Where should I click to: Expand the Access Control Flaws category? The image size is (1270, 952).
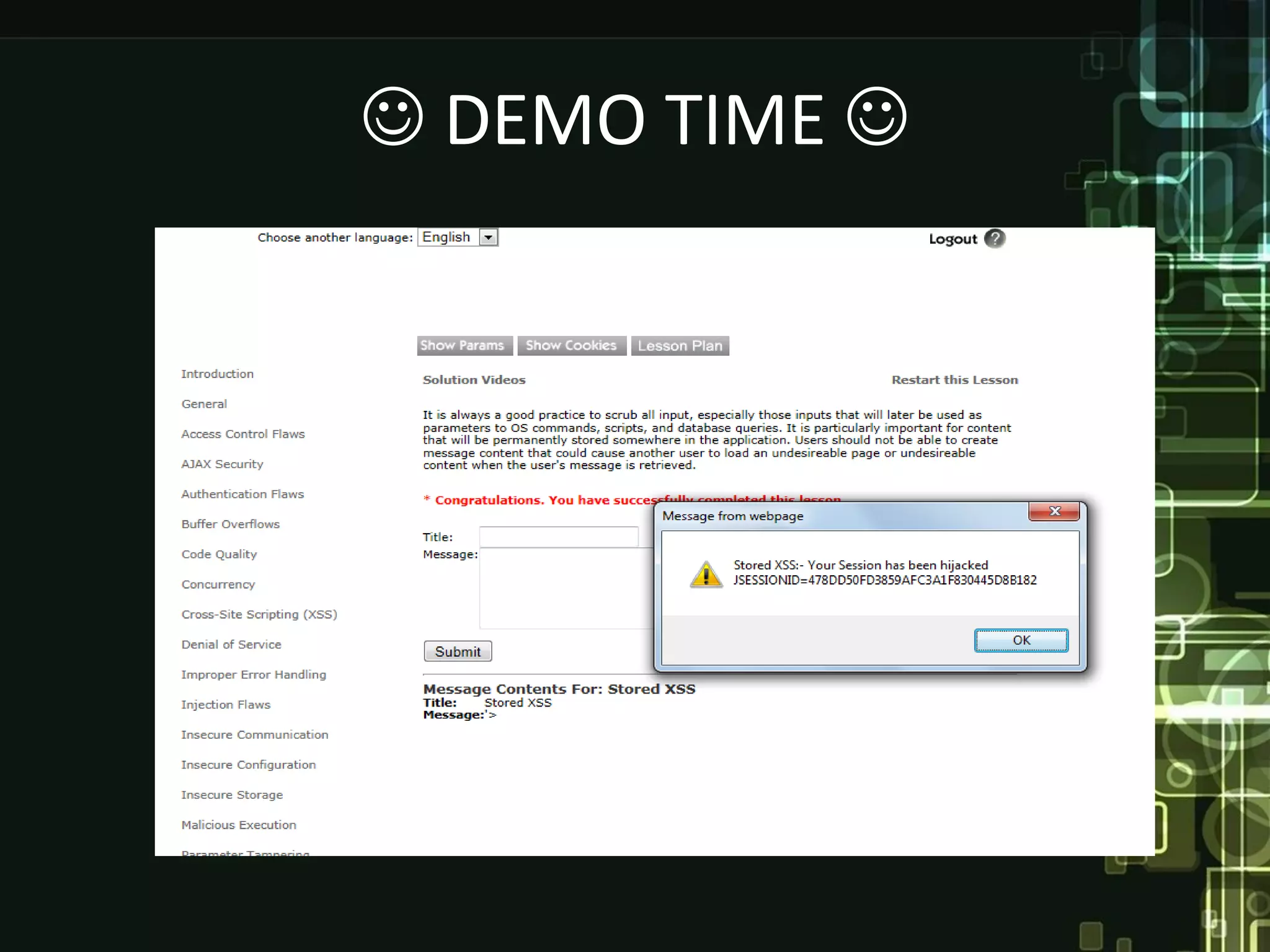point(242,434)
